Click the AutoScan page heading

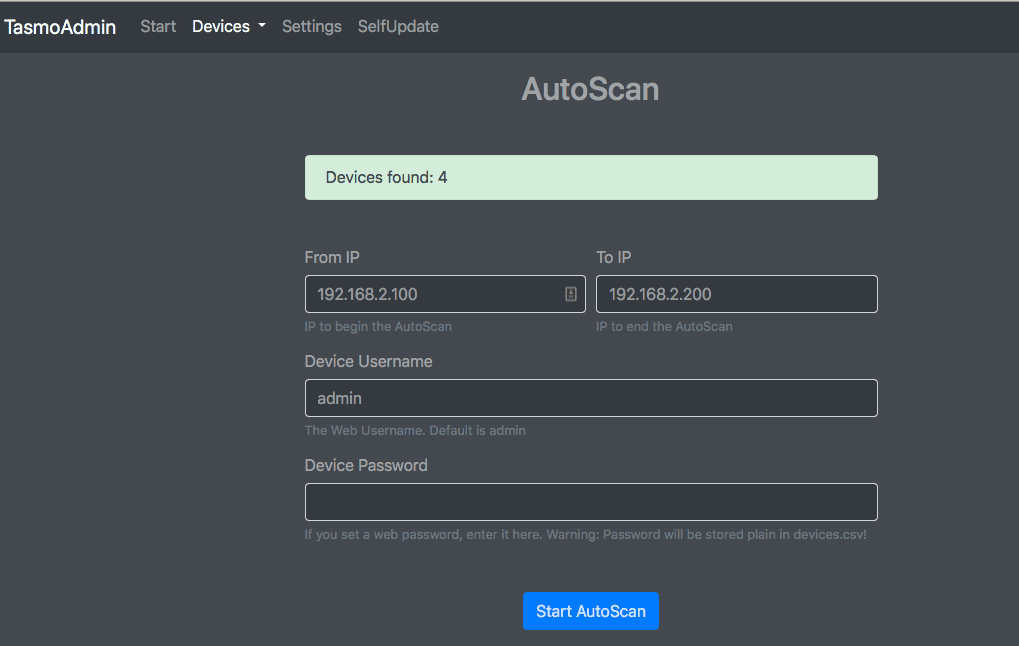point(590,89)
